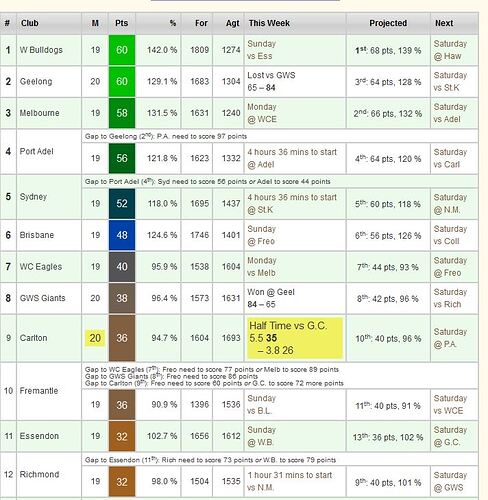Image resolution: width=488 pixels, height=500 pixels.
Task: Select the yellow Half Time vs G.C. box
Action: point(295,338)
